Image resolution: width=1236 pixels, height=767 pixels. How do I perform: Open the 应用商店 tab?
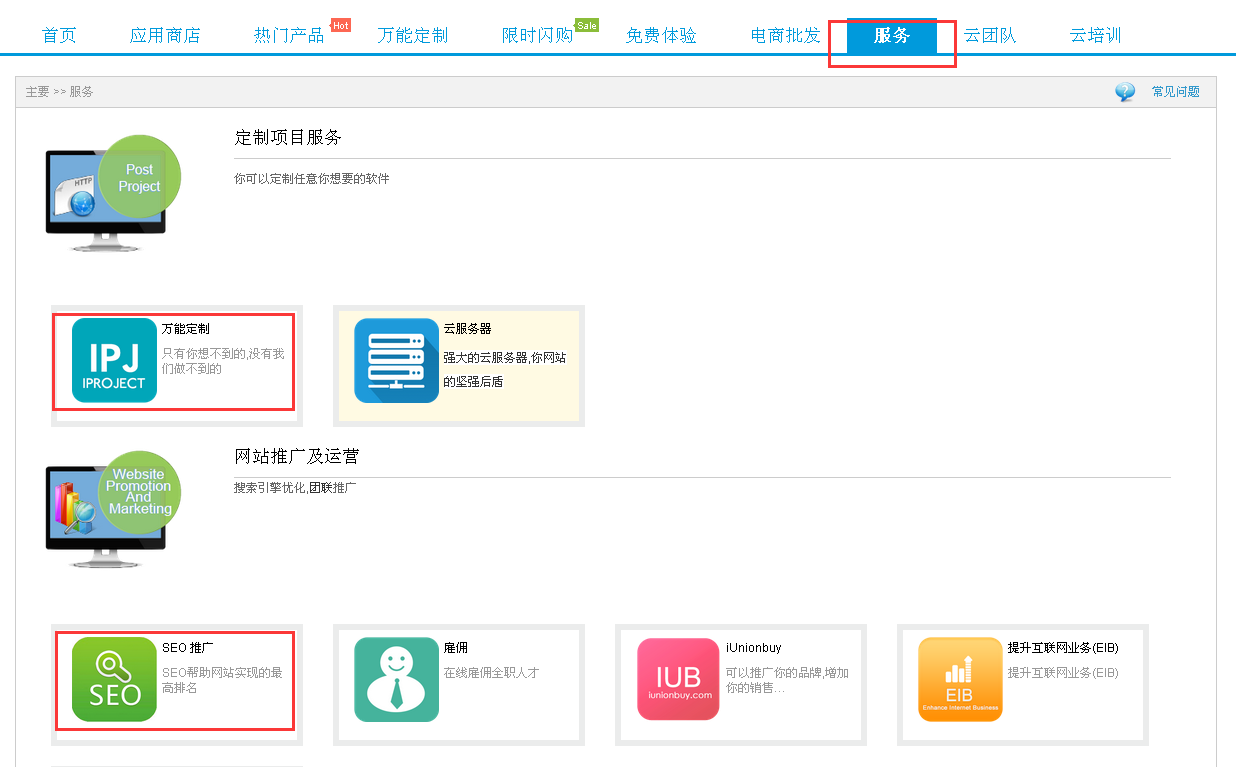(x=165, y=36)
